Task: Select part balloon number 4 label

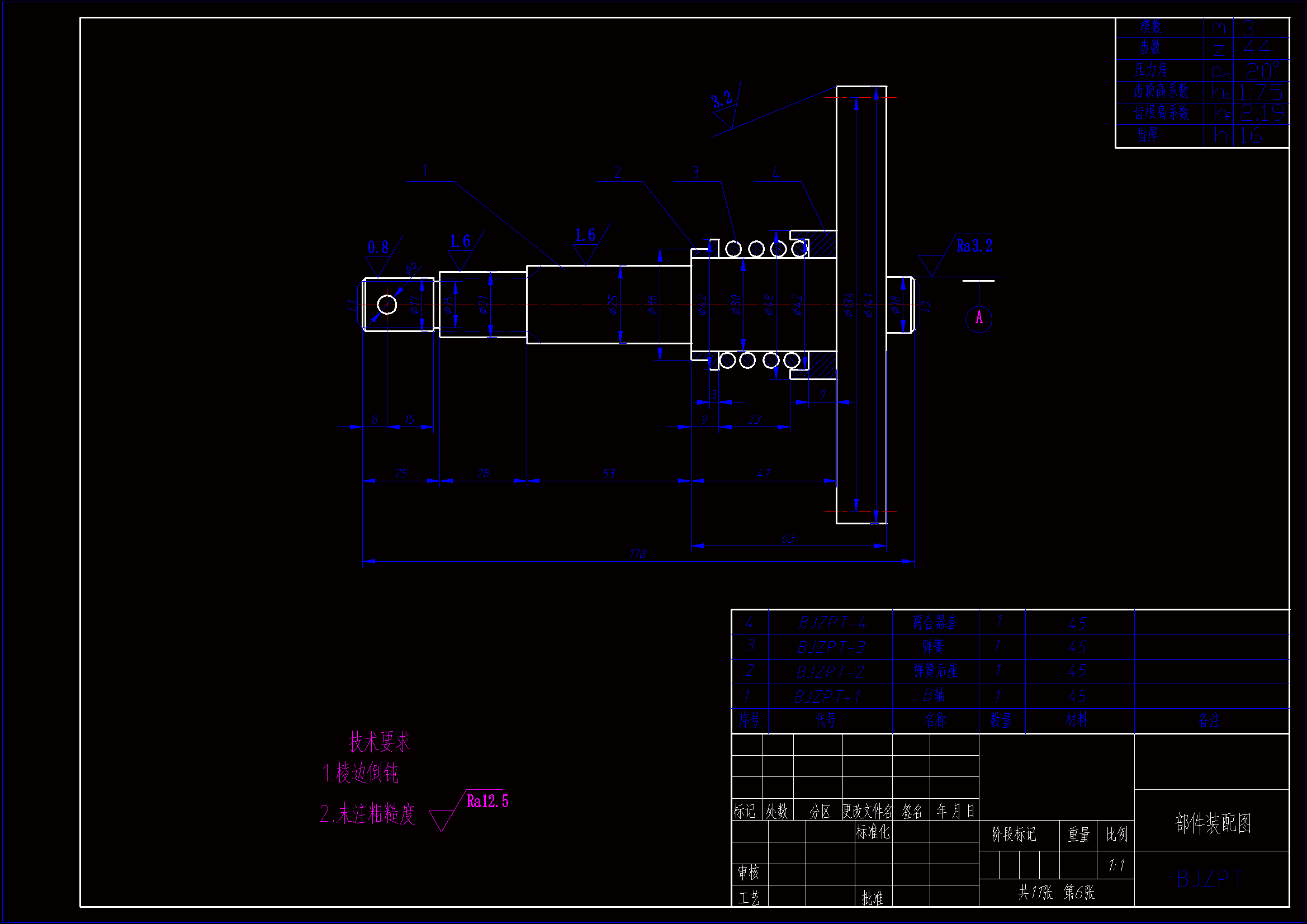Action: pos(775,174)
